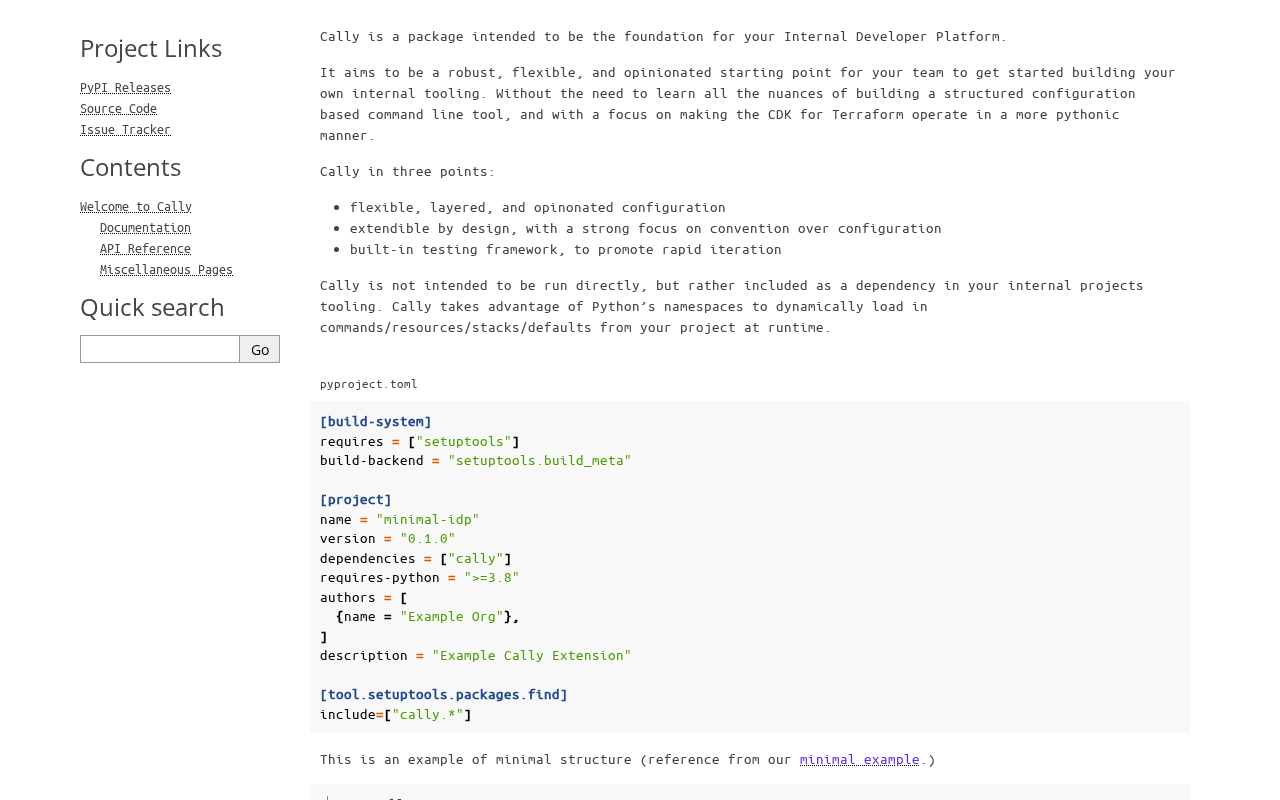The width and height of the screenshot is (1280, 800).
Task: Open the PyPI Releases link
Action: (125, 88)
